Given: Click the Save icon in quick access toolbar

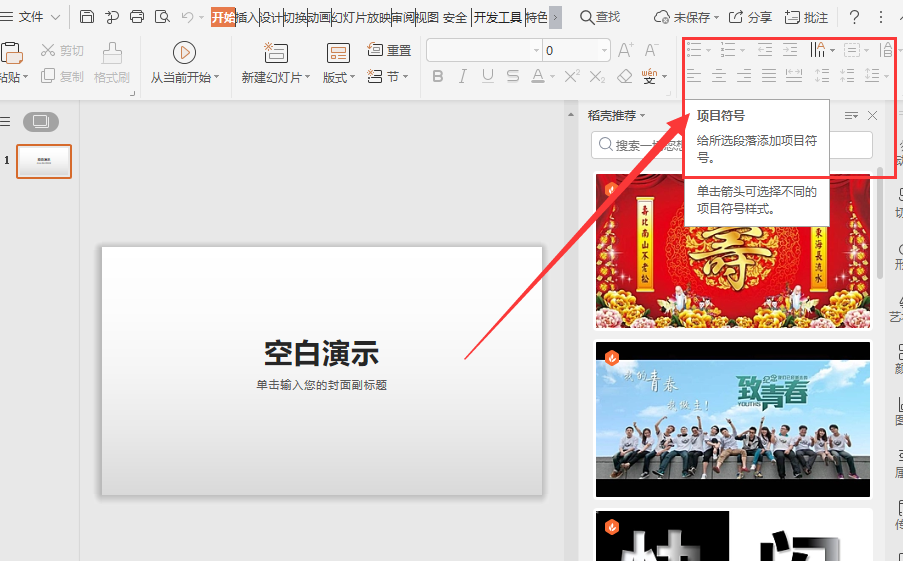Looking at the screenshot, I should tap(87, 17).
